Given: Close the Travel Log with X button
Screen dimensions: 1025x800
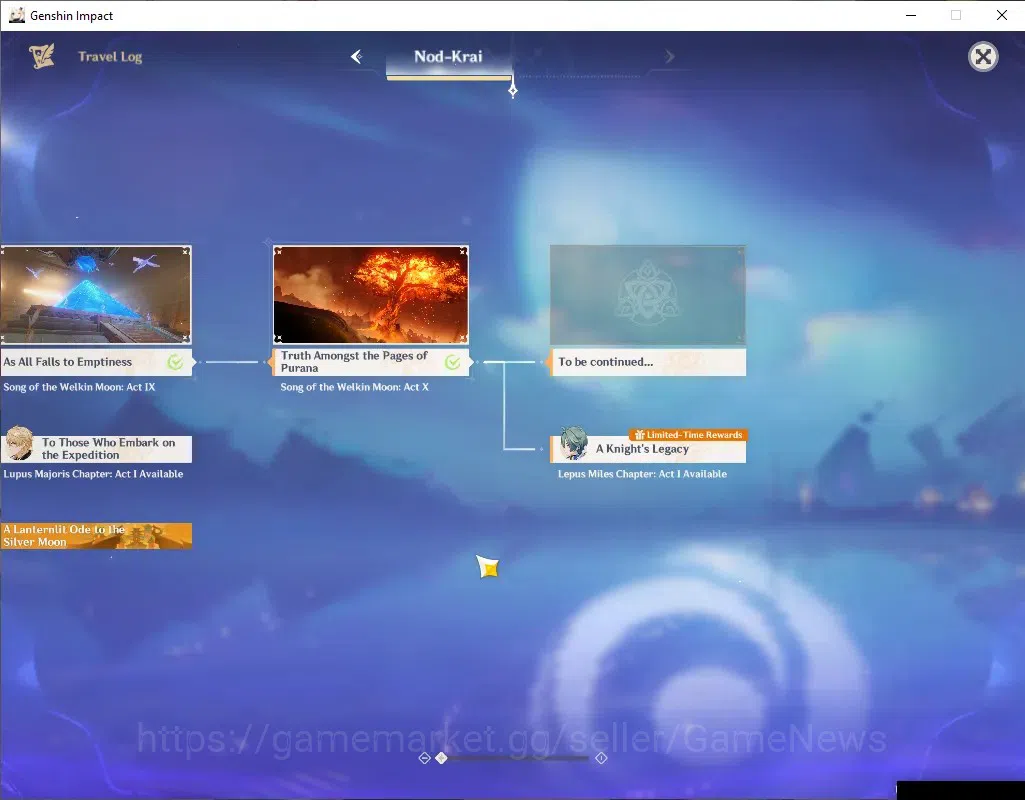Looking at the screenshot, I should tap(983, 57).
